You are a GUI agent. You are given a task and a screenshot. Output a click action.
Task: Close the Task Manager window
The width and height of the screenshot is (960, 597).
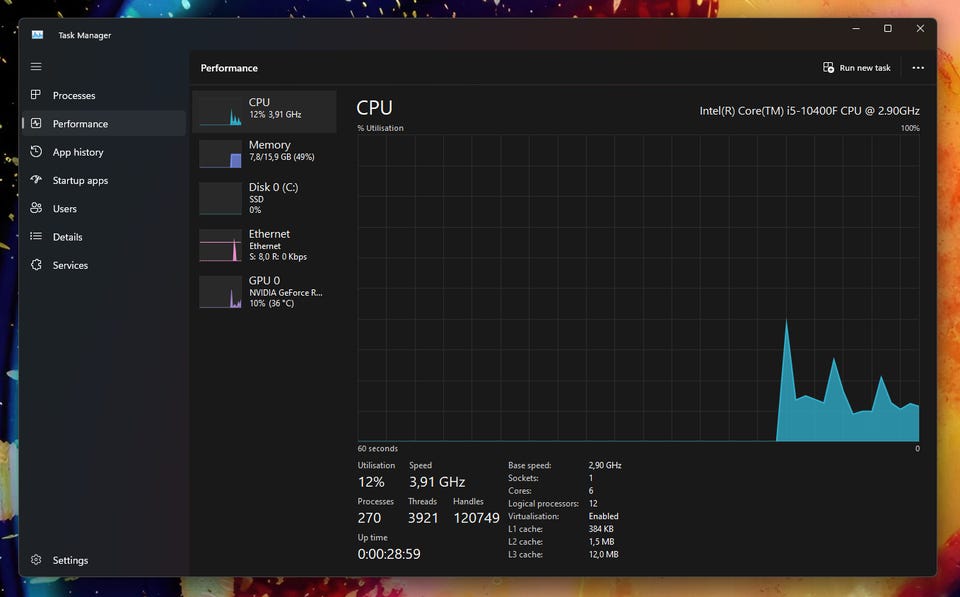(920, 28)
